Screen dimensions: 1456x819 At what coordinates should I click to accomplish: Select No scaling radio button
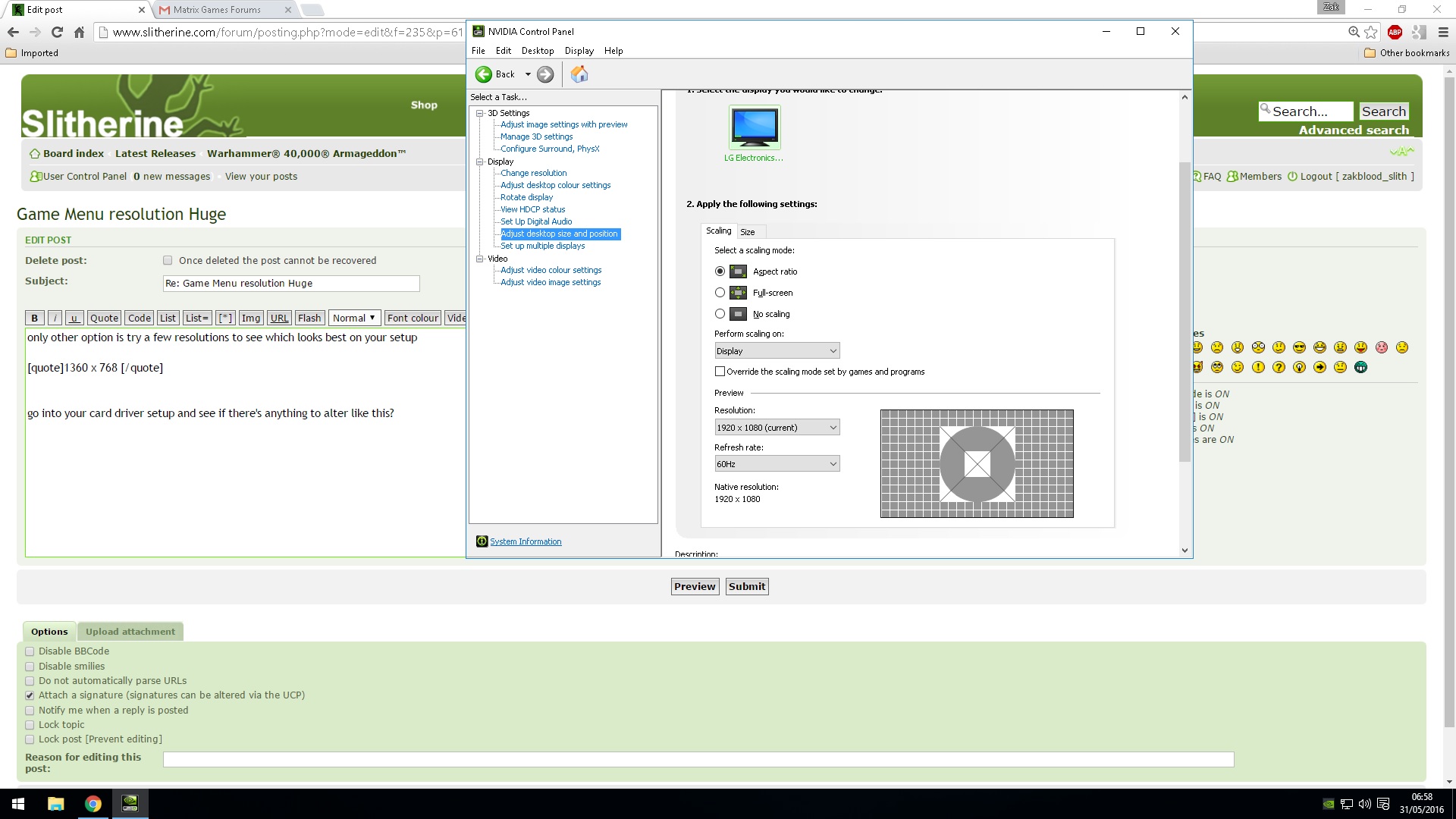pyautogui.click(x=720, y=314)
